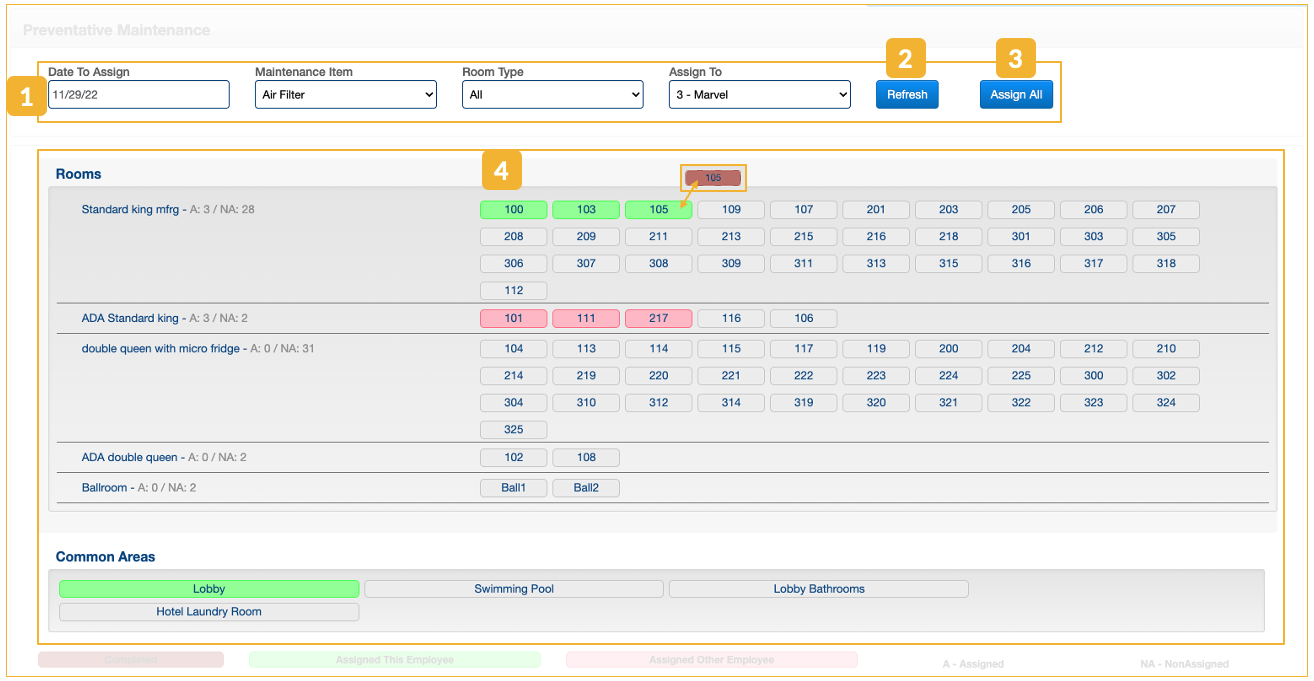Toggle the Lobby common area

[209, 589]
